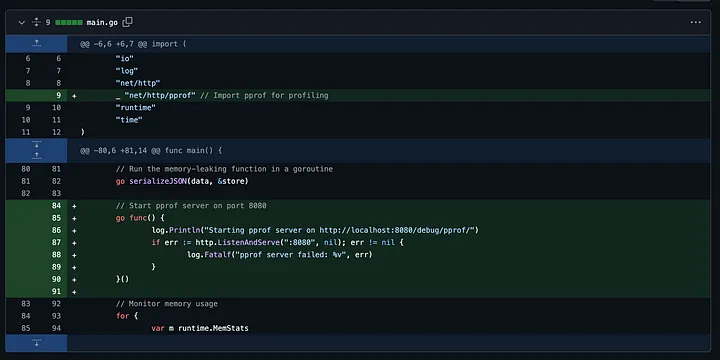The height and width of the screenshot is (360, 720).
Task: Click the http.ListenAndServe(":8080", nil) line
Action: tap(277, 242)
